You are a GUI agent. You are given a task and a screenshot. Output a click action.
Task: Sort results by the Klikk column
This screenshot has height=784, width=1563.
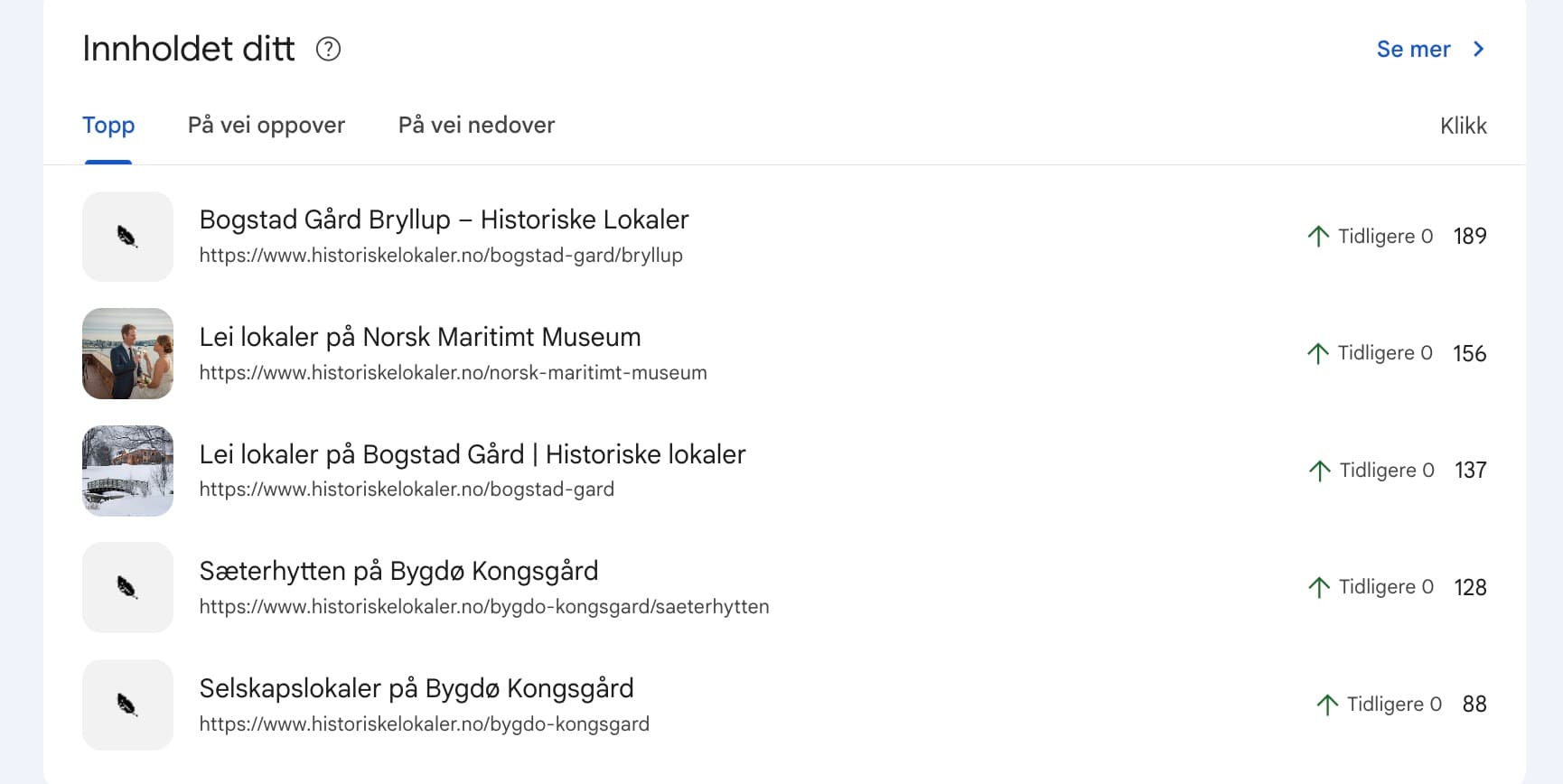[1463, 126]
